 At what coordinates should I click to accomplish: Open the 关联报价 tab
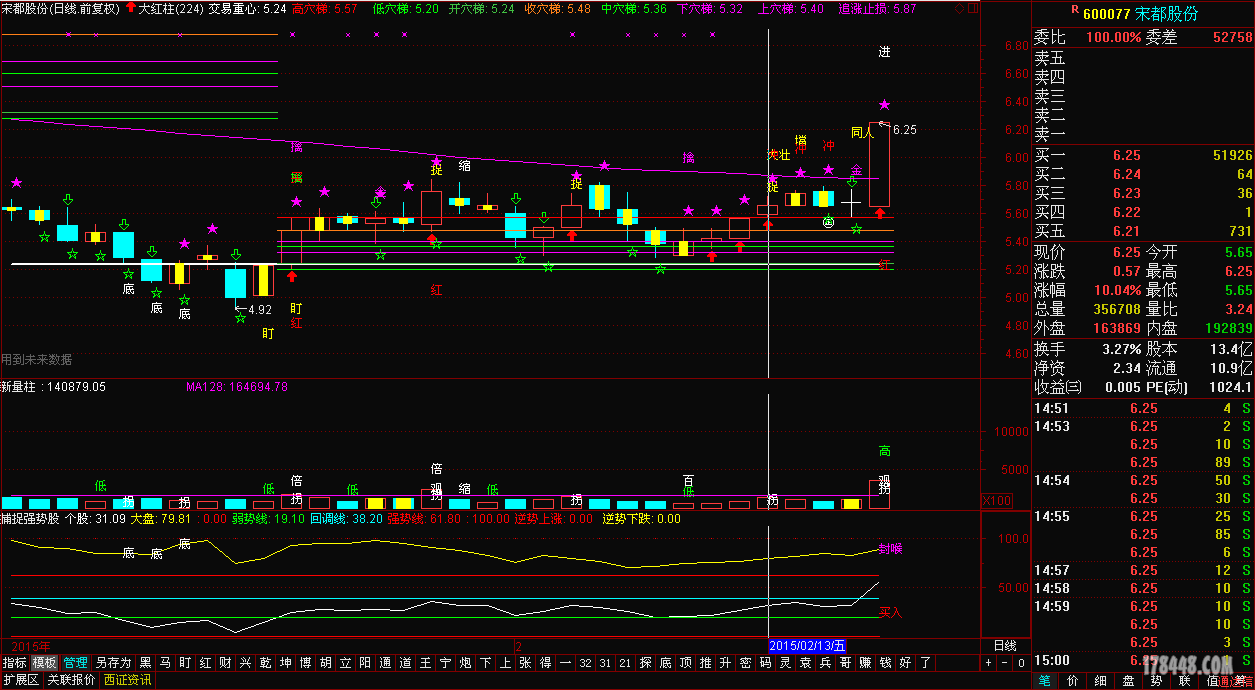pos(71,679)
